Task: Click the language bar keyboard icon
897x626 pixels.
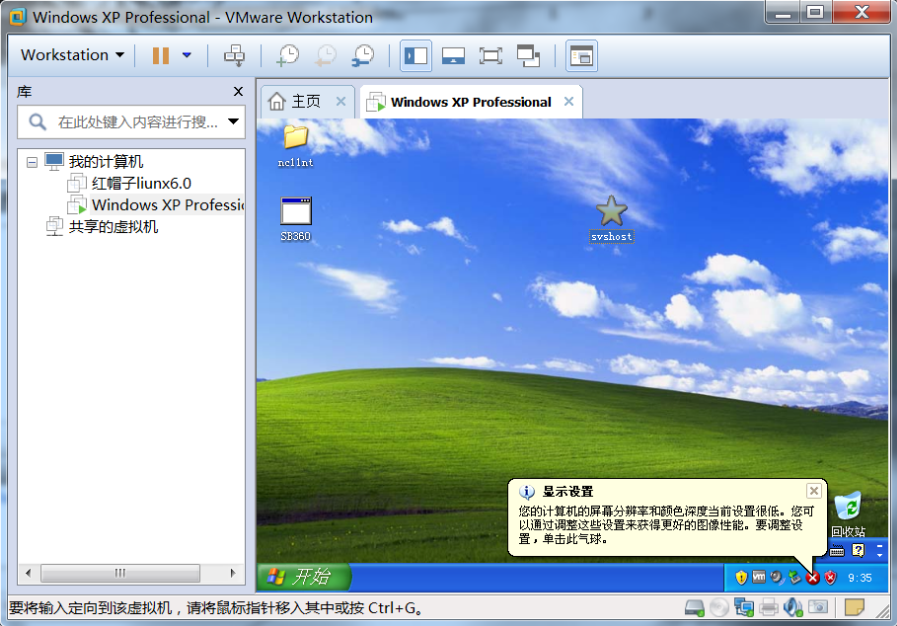Action: pos(837,550)
